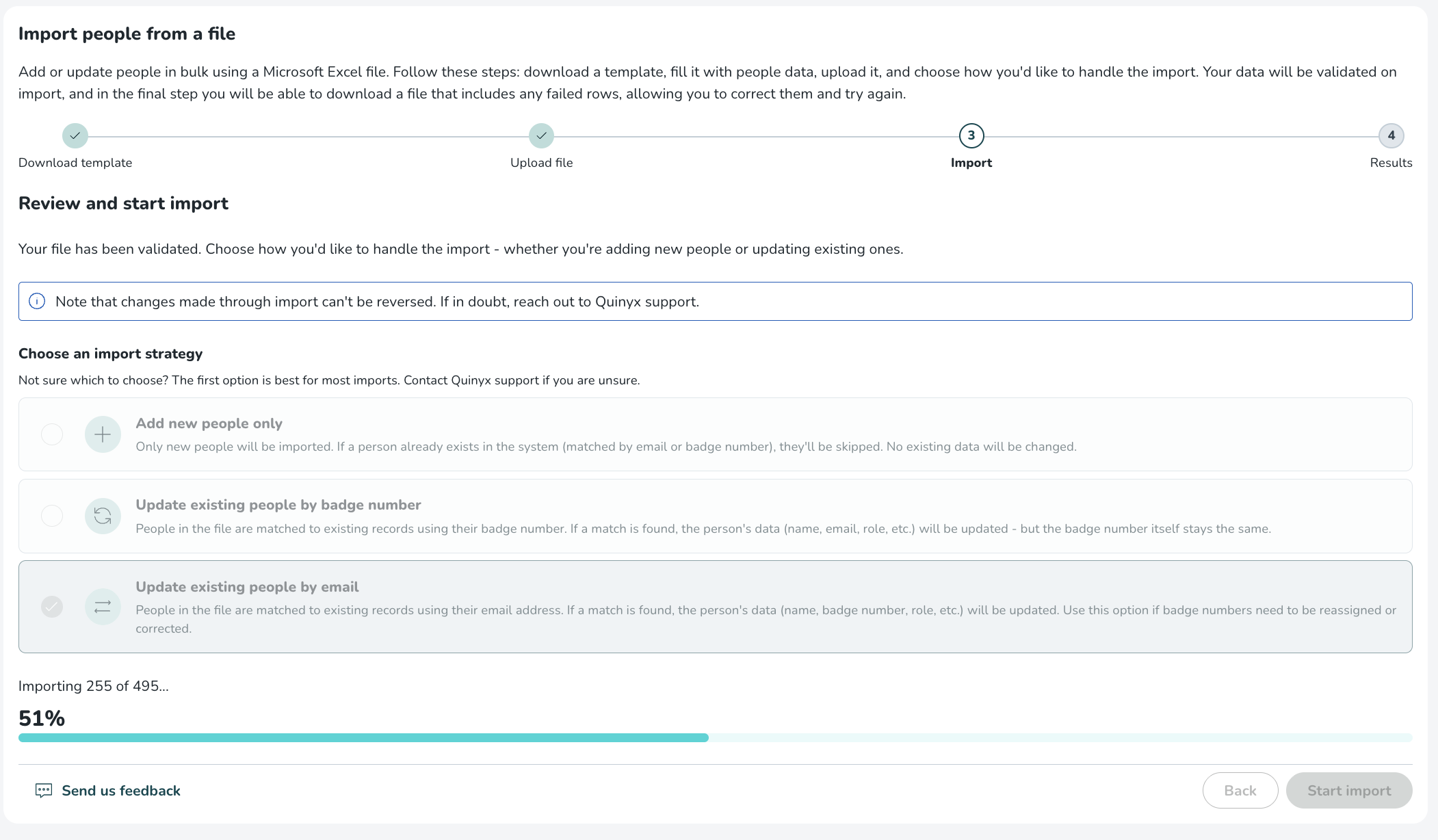Click the Upload file step label
The image size is (1438, 840).
[541, 163]
